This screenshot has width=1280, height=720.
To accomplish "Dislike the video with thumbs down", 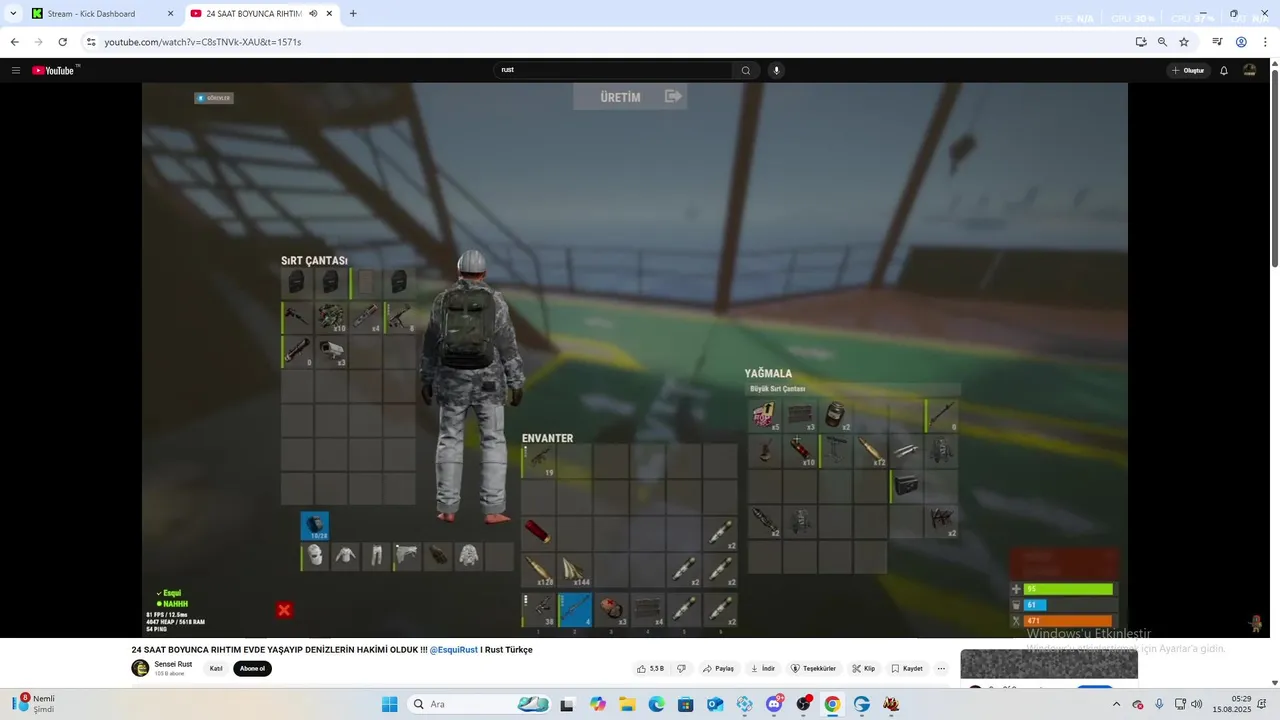I will coord(681,668).
